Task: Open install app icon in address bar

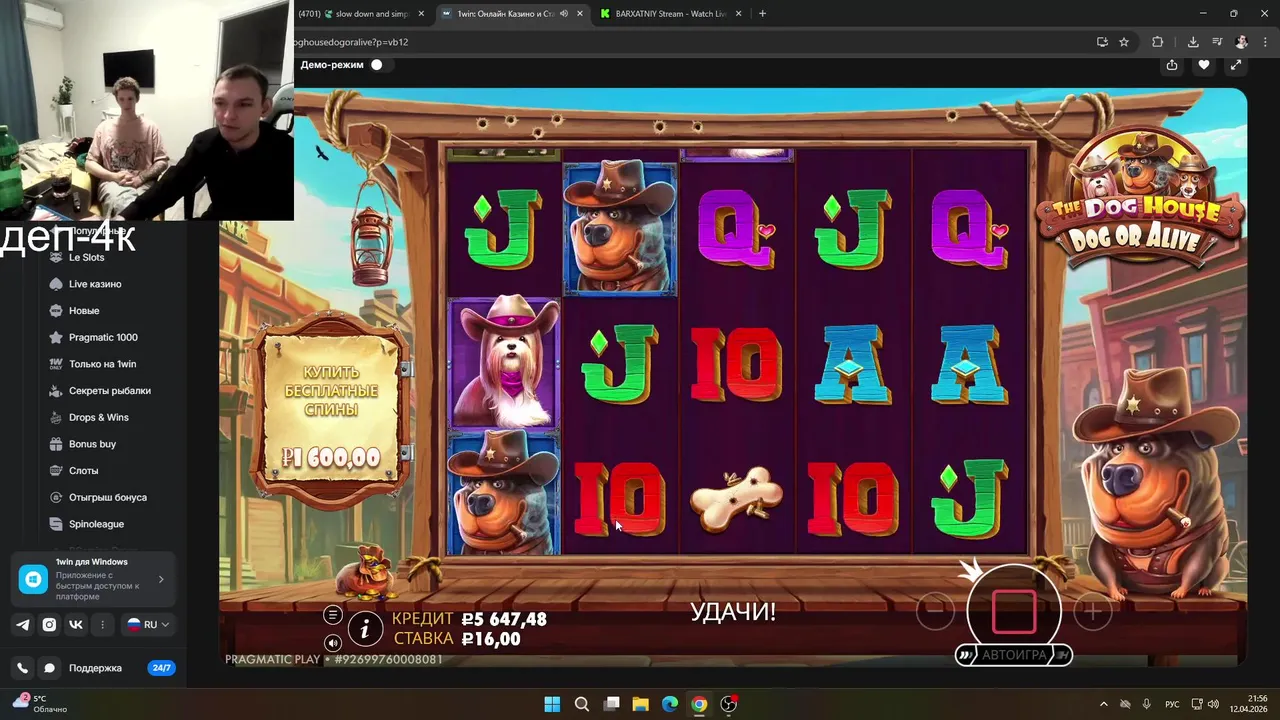Action: pyautogui.click(x=1102, y=42)
